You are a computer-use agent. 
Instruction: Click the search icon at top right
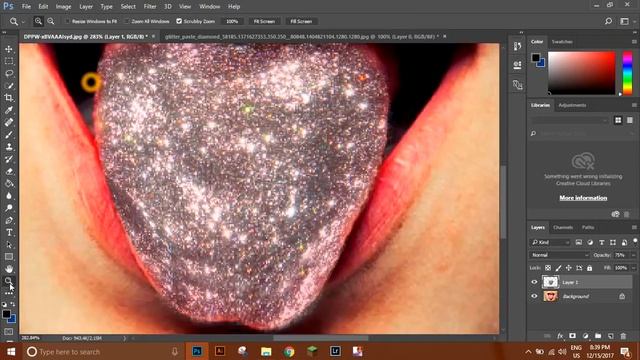[608, 21]
